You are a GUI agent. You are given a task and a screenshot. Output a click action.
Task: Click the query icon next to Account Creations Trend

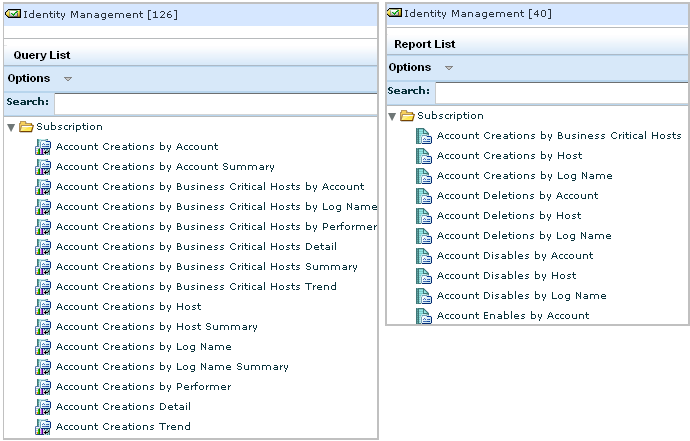tap(43, 427)
